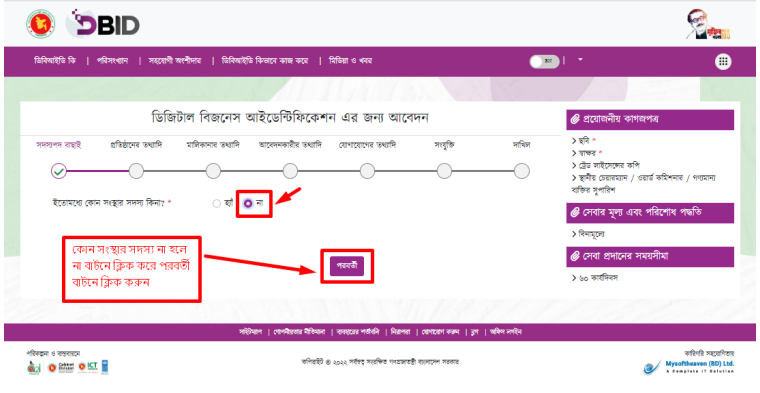Open the সাইটম্যাপ footer link
This screenshot has height=393, width=760.
pyautogui.click(x=250, y=332)
